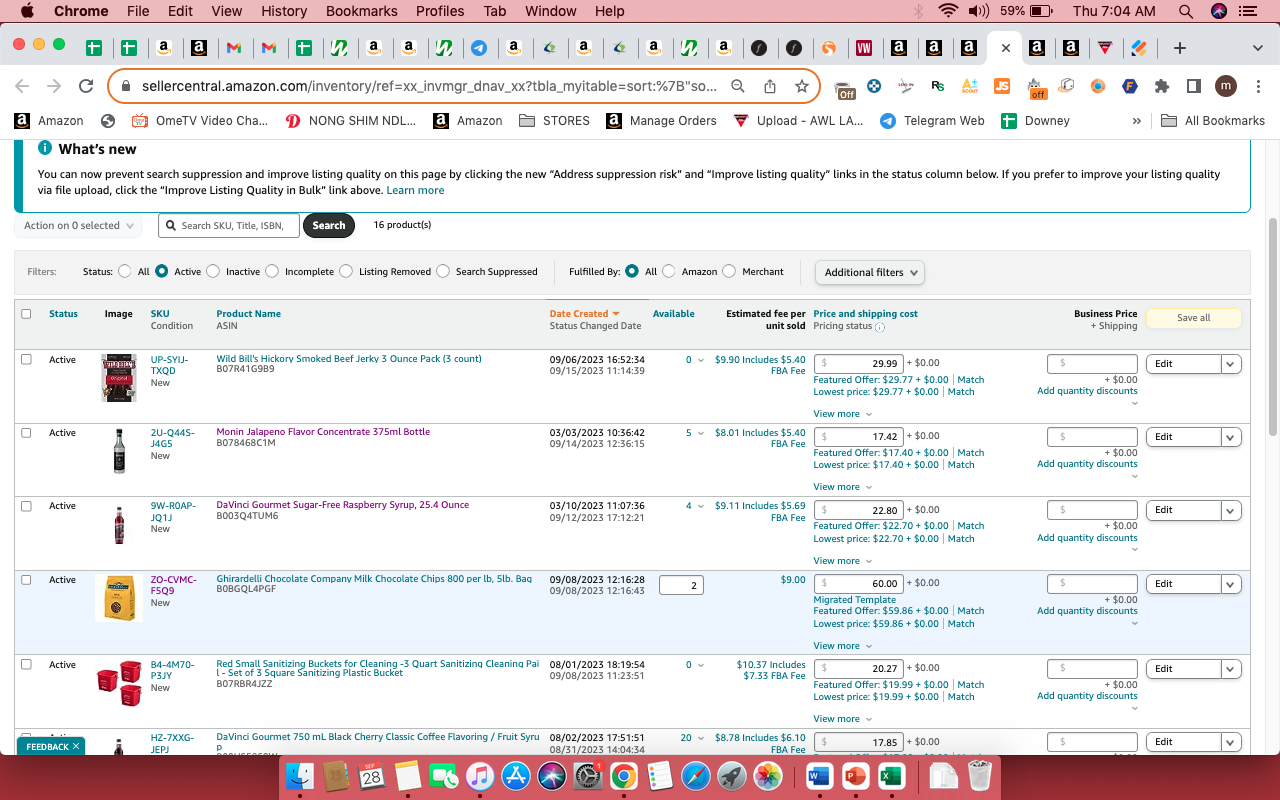Select the Listing Removed status filter
Screen dimensions: 1280x800
coord(346,271)
